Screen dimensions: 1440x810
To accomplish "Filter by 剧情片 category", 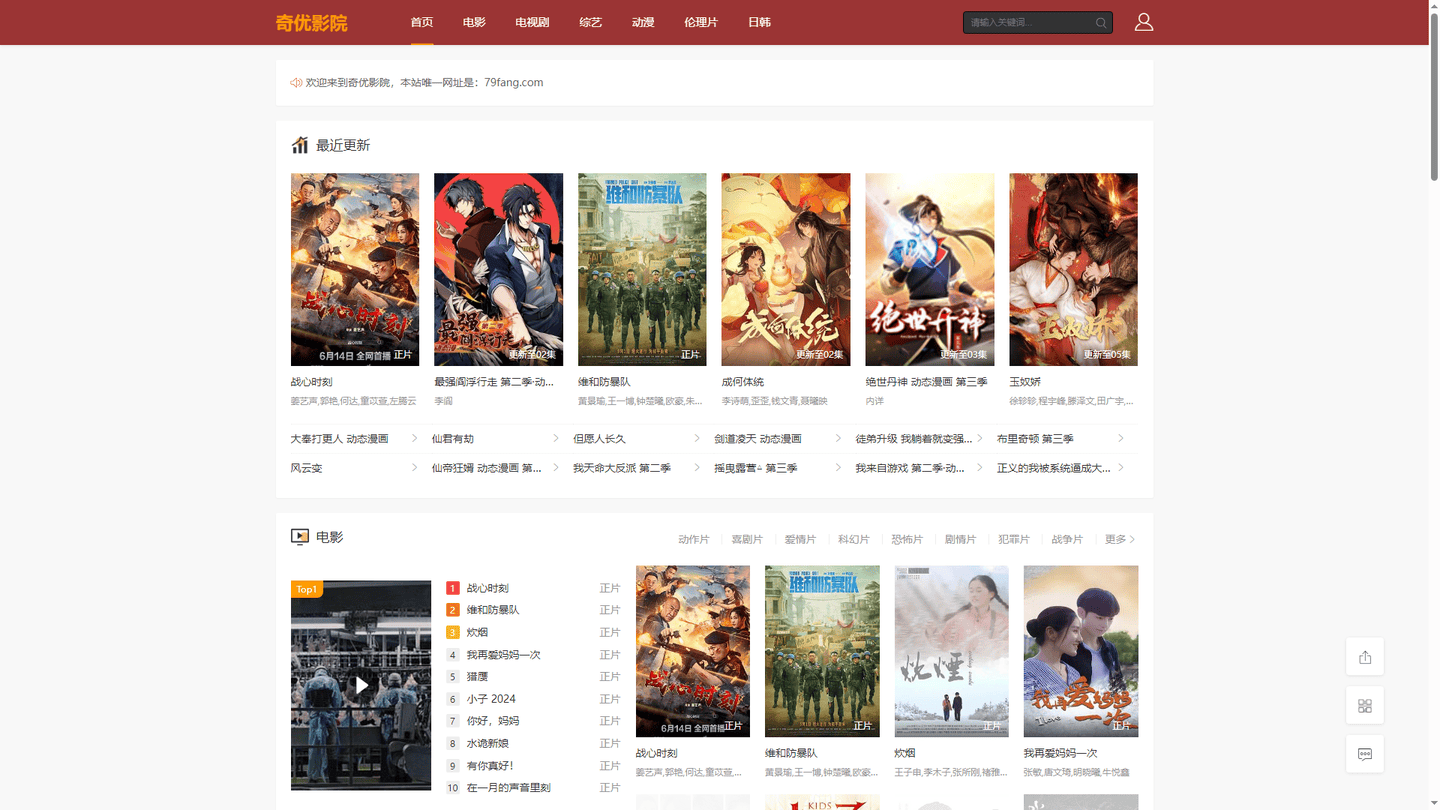I will pos(960,539).
